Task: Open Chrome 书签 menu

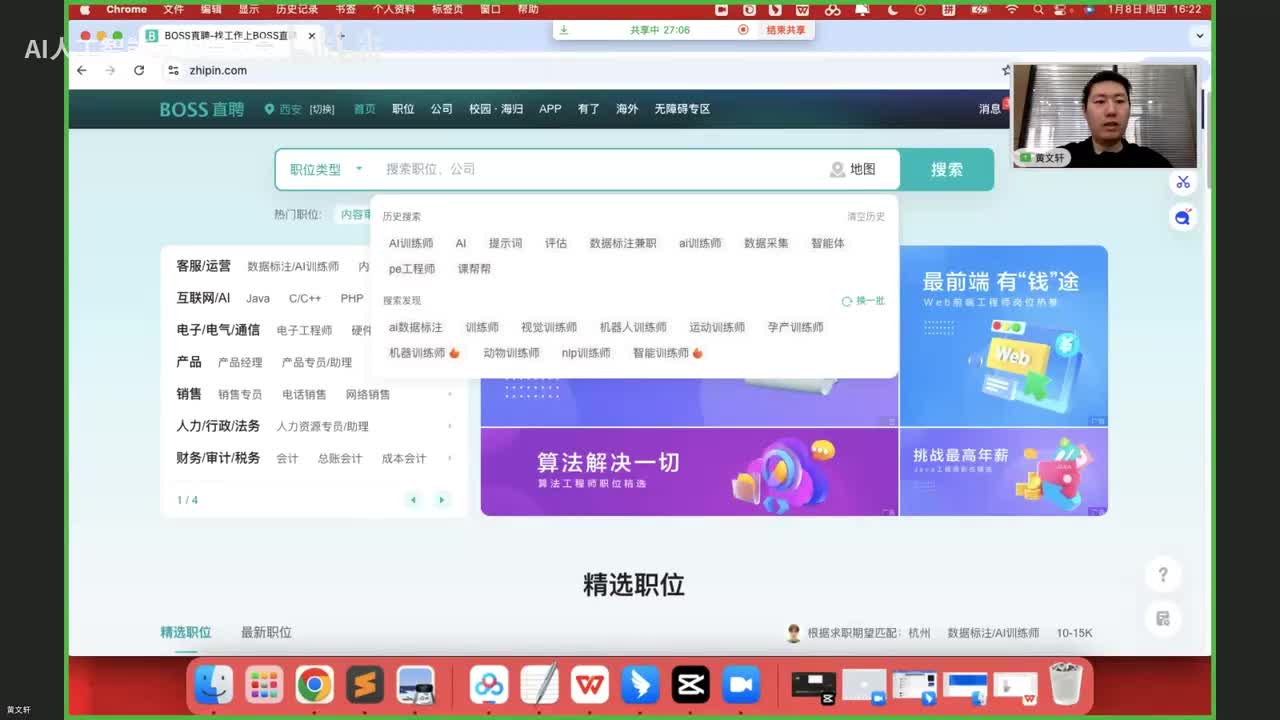Action: pos(345,9)
